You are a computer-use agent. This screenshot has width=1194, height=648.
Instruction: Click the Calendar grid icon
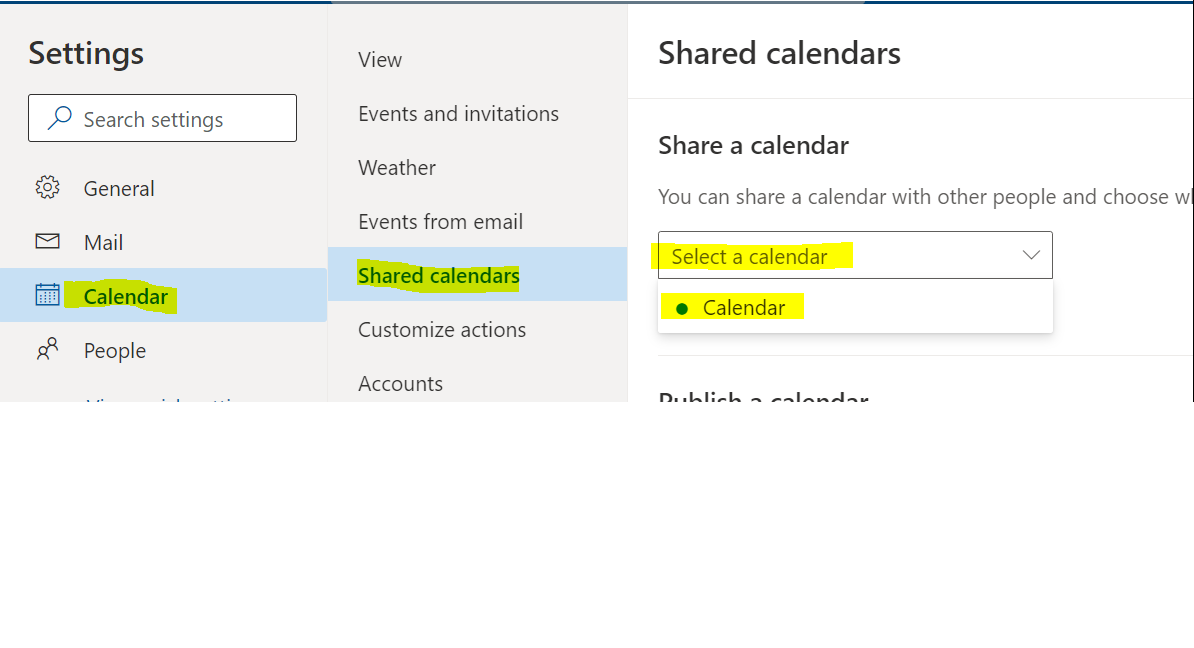[47, 295]
